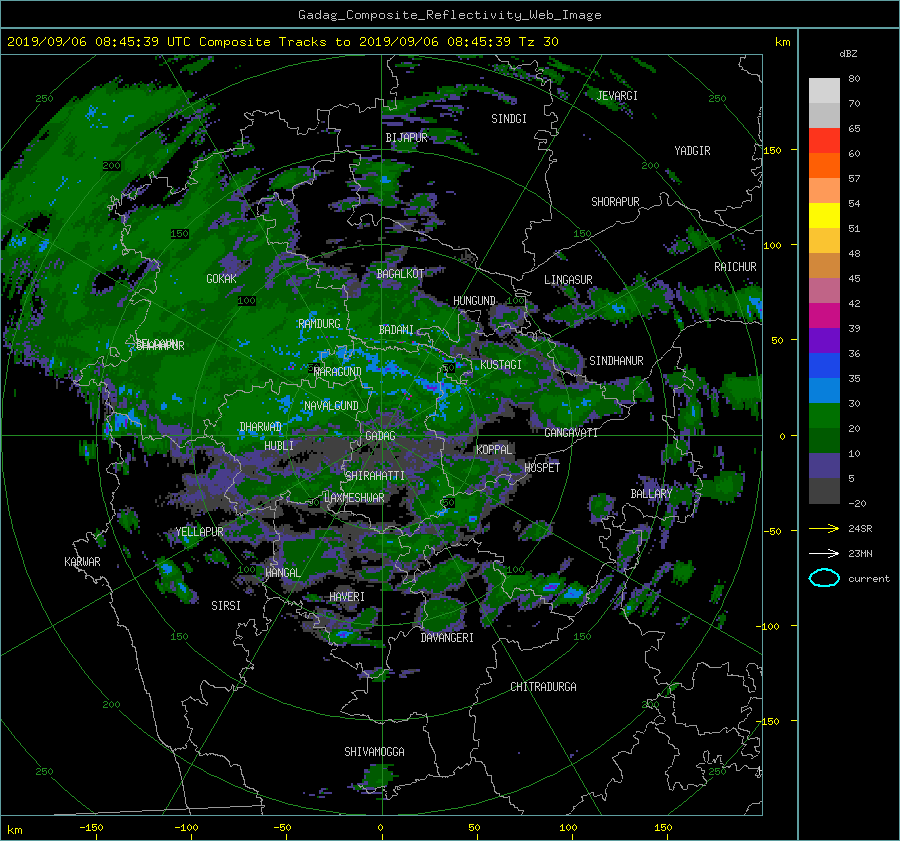The height and width of the screenshot is (841, 900).
Task: Click the 80 dBZ light grey swatch
Action: tap(824, 90)
